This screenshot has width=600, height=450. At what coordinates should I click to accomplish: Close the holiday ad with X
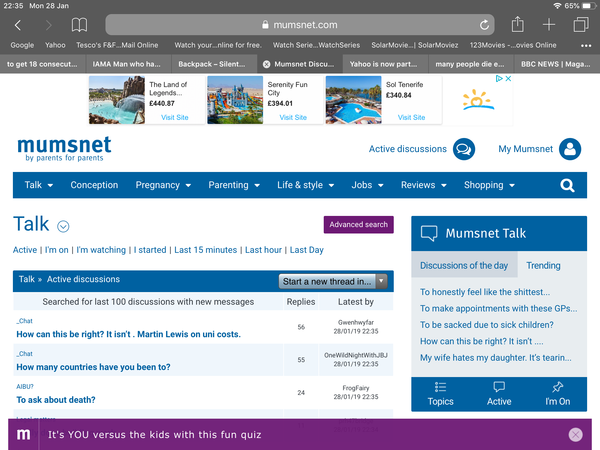coord(508,78)
